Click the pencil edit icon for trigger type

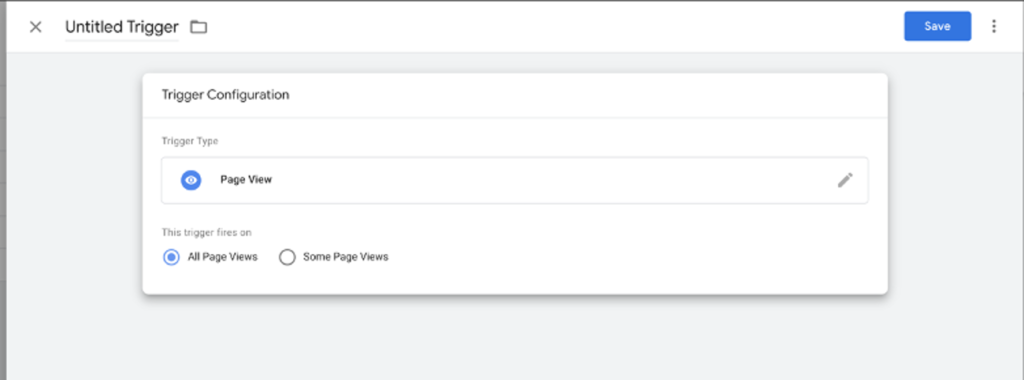[x=845, y=180]
